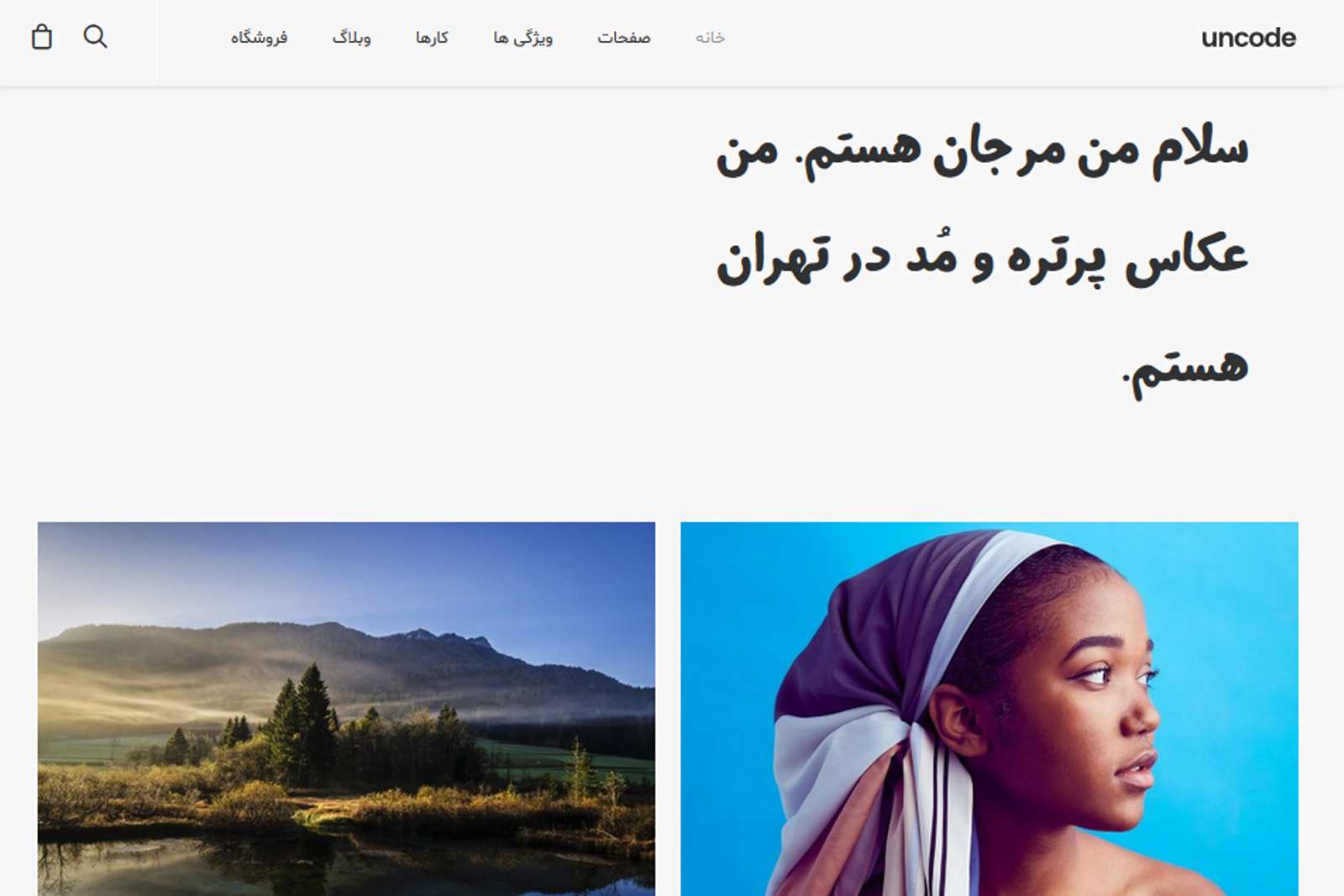Select the ویژگی ها menu item
1344x896 pixels.
click(522, 38)
